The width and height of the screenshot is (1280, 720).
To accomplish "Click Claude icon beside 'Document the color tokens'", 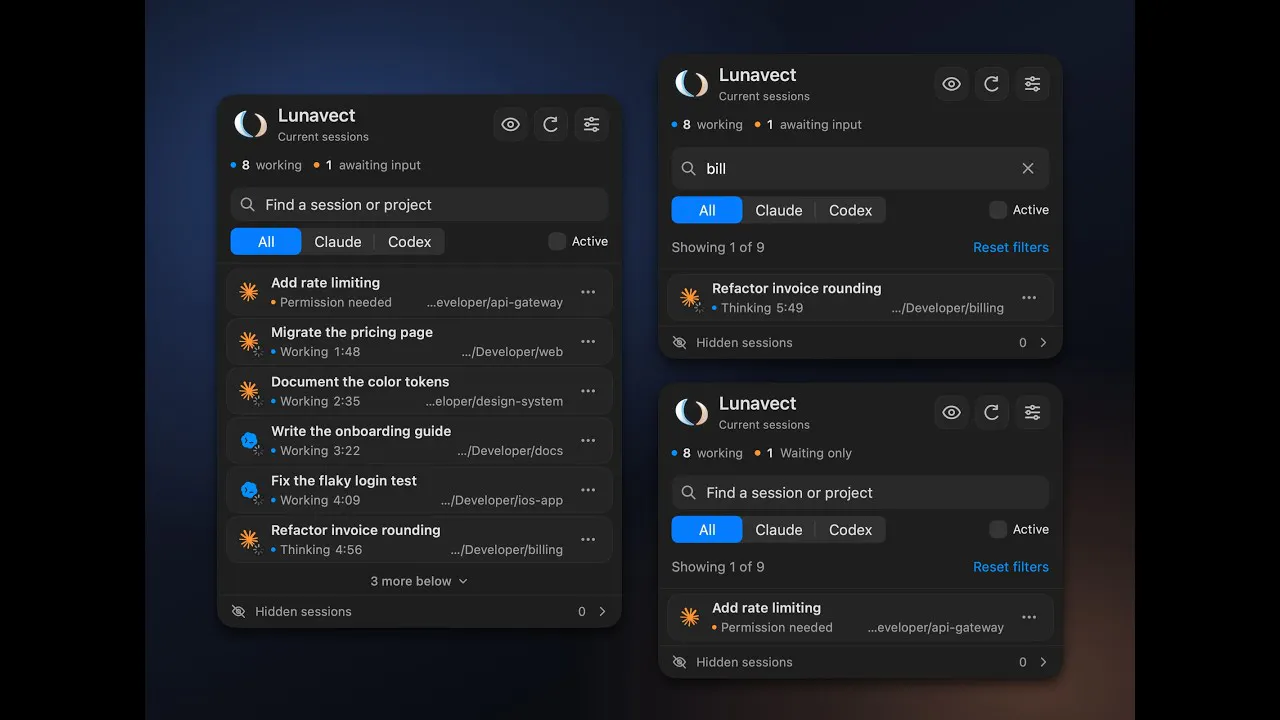I will pos(249,391).
